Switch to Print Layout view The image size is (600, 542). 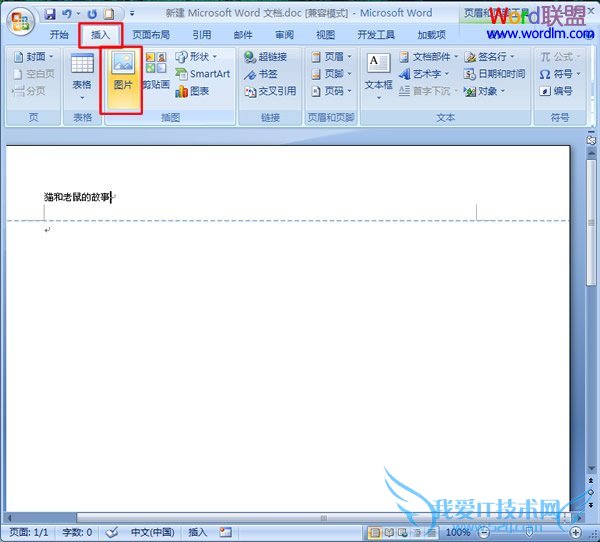point(375,532)
